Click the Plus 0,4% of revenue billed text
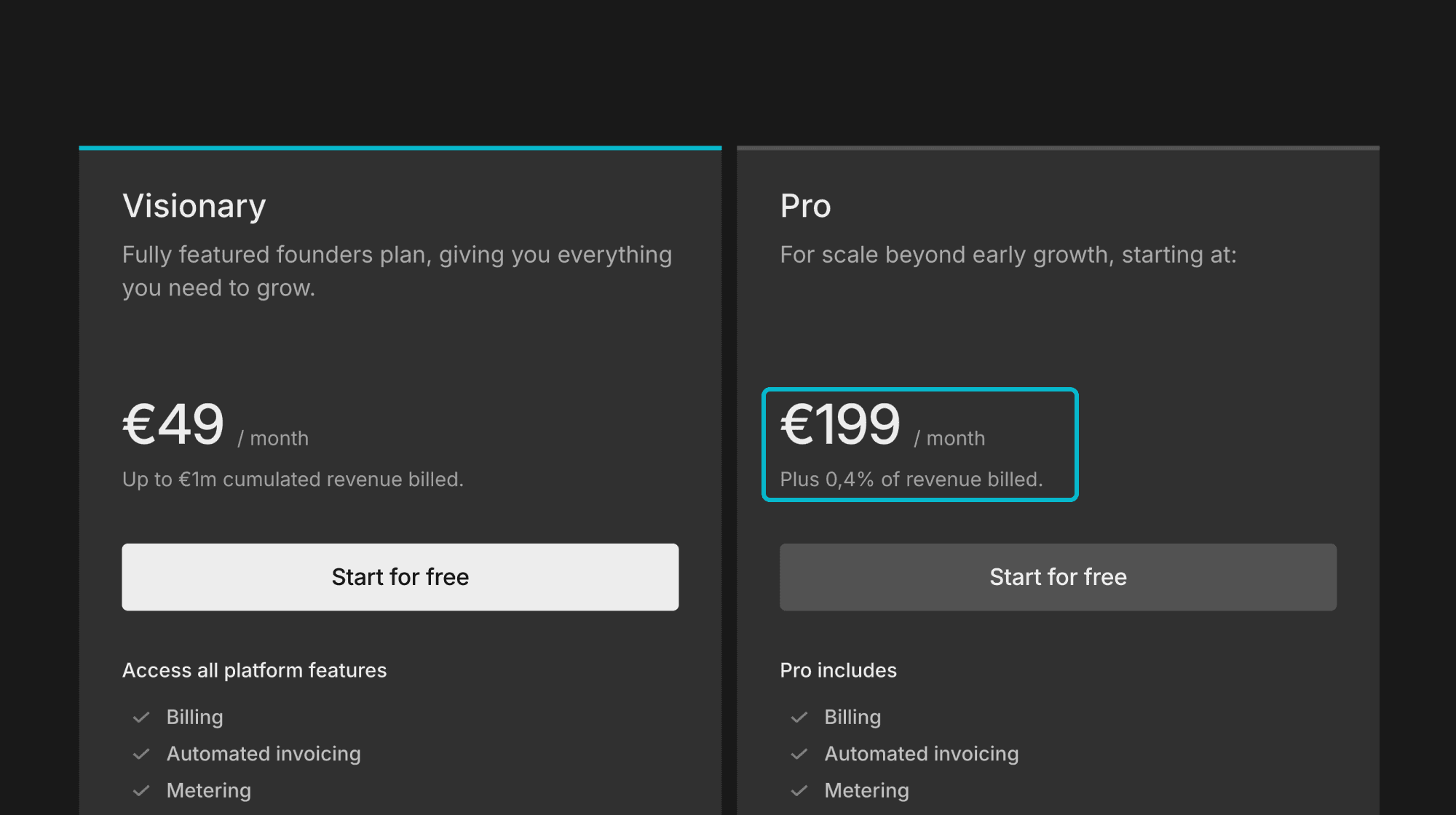 (x=911, y=479)
